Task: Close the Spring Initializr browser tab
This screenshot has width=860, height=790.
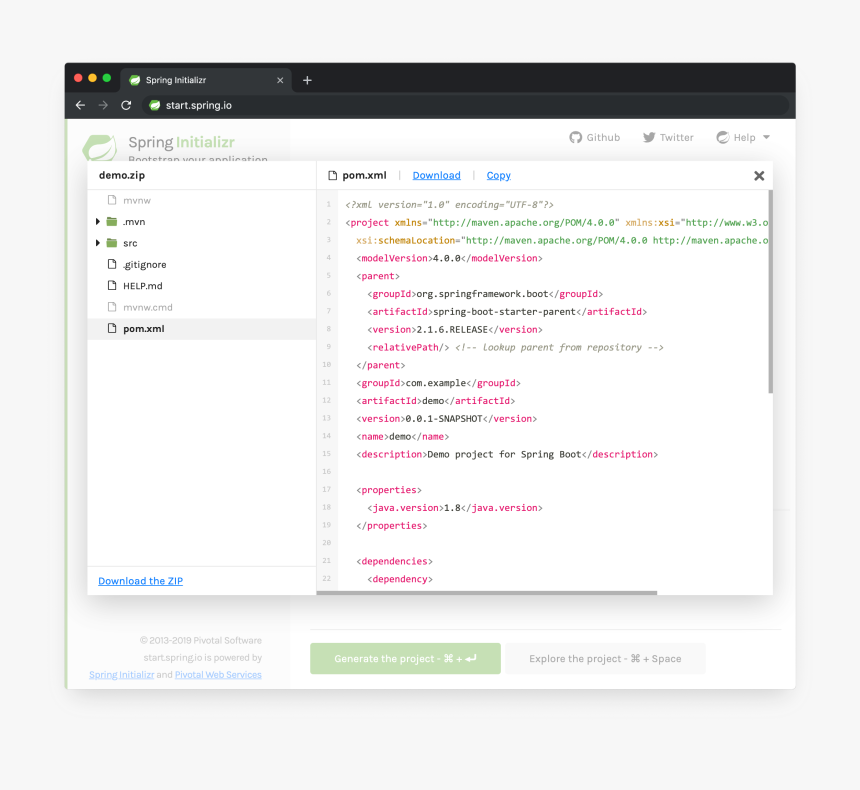Action: click(x=280, y=80)
